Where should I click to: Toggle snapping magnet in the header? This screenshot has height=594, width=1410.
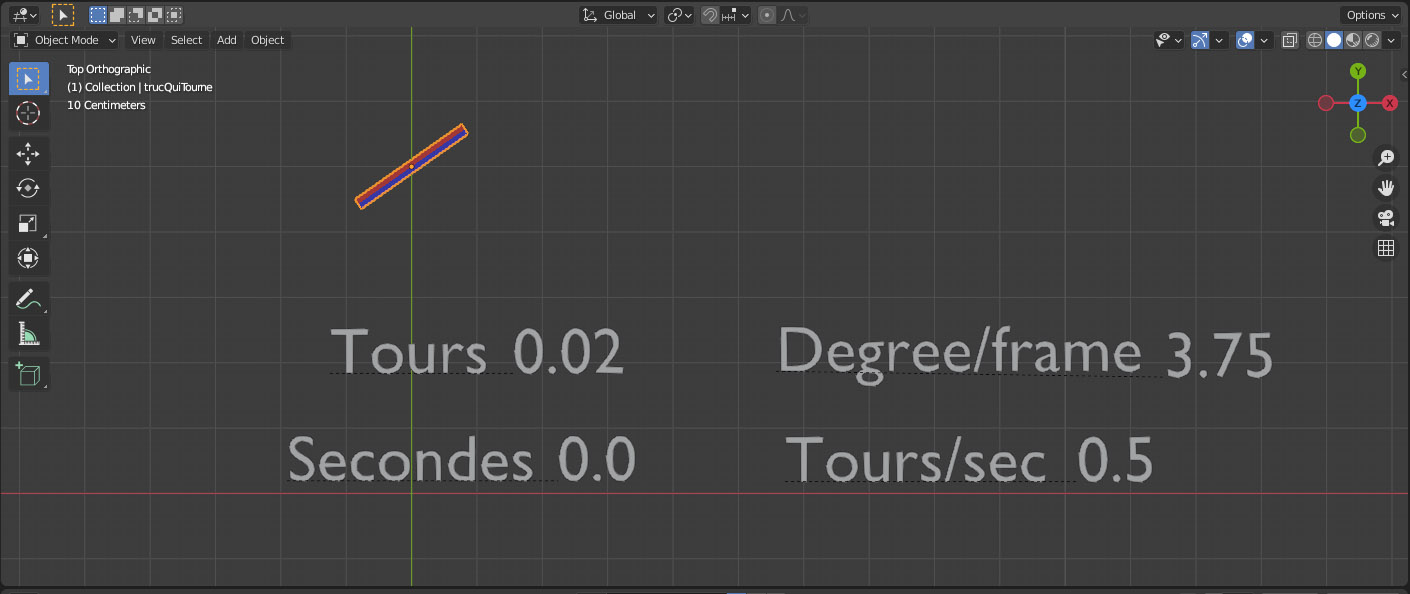click(x=710, y=15)
